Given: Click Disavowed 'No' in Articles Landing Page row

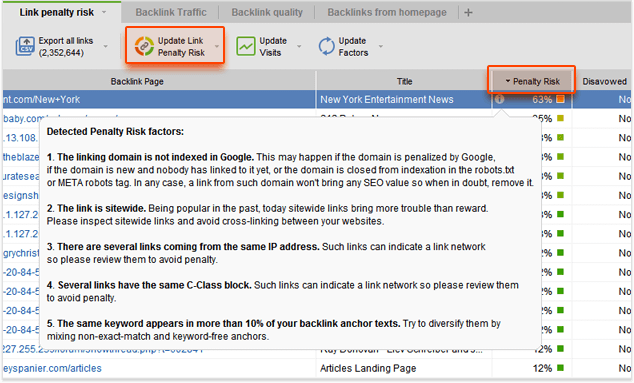Looking at the screenshot, I should pos(624,368).
